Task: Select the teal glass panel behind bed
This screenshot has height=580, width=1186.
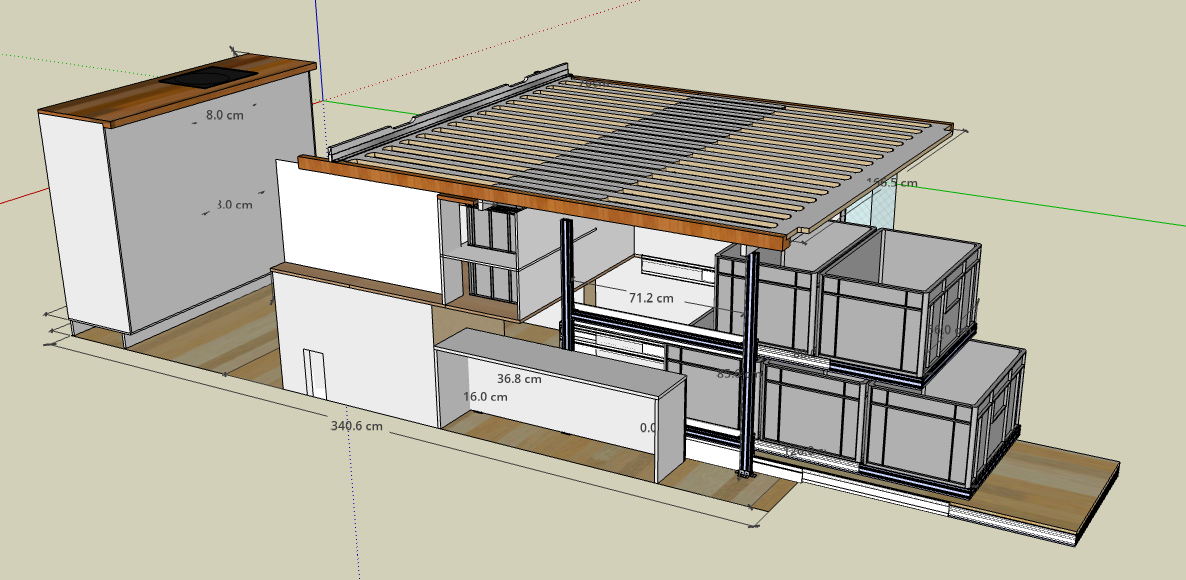Action: coord(870,208)
